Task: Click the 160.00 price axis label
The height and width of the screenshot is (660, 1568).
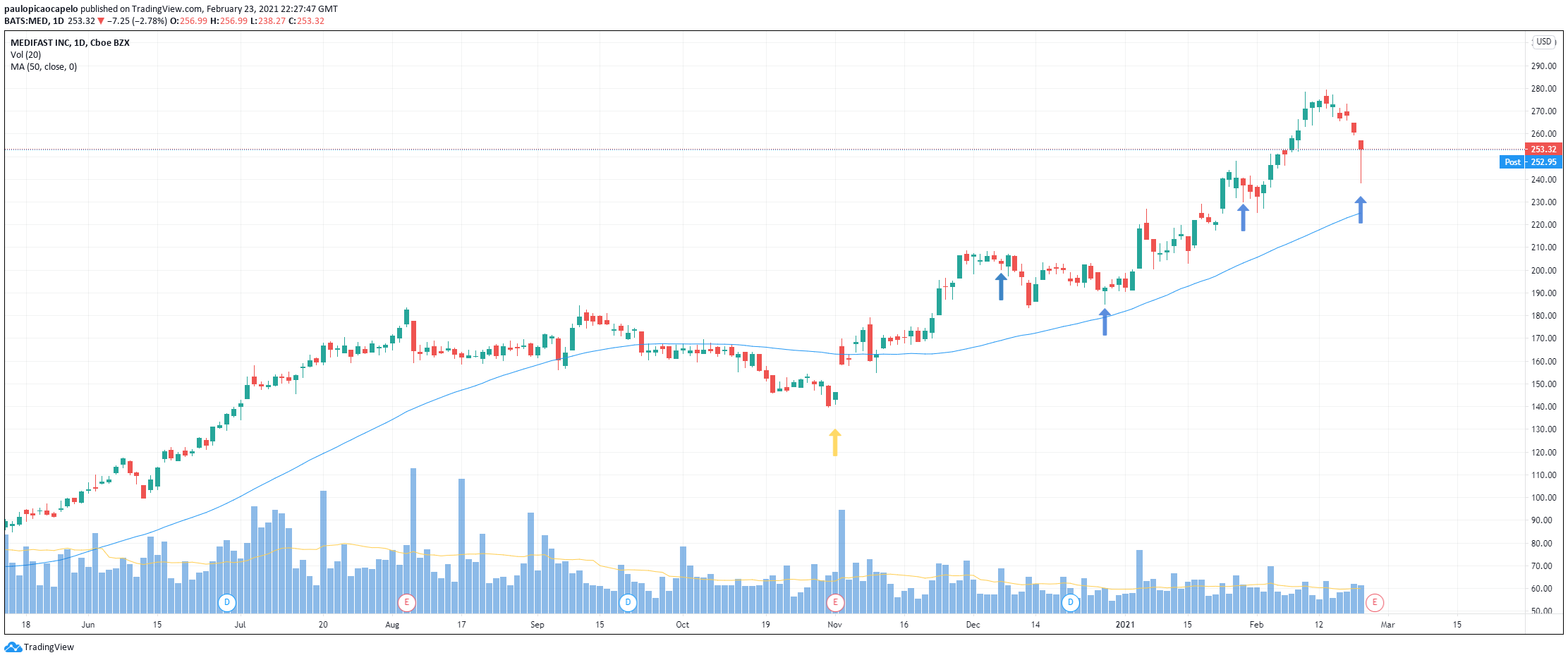Action: click(1543, 362)
